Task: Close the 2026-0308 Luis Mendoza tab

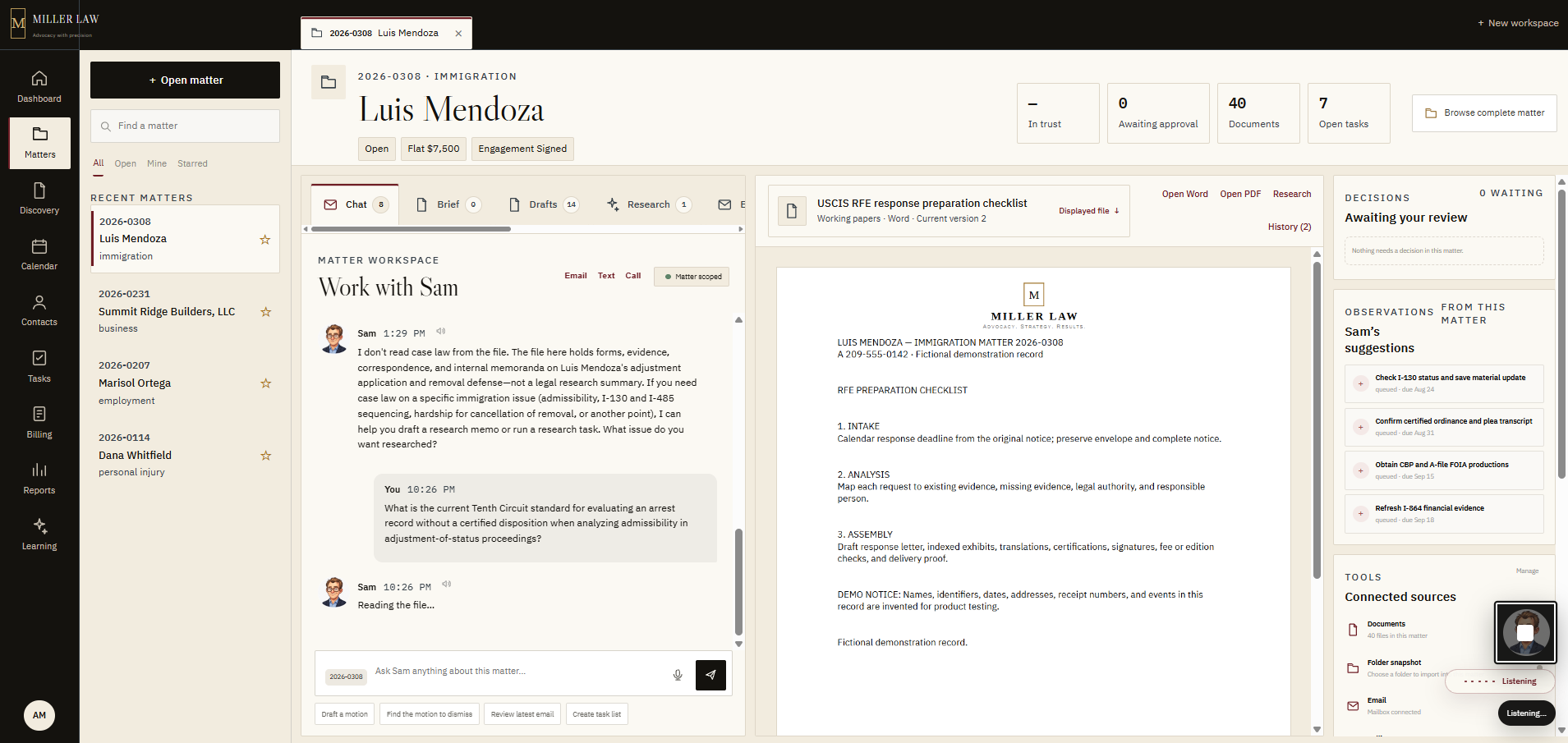Action: [x=458, y=34]
